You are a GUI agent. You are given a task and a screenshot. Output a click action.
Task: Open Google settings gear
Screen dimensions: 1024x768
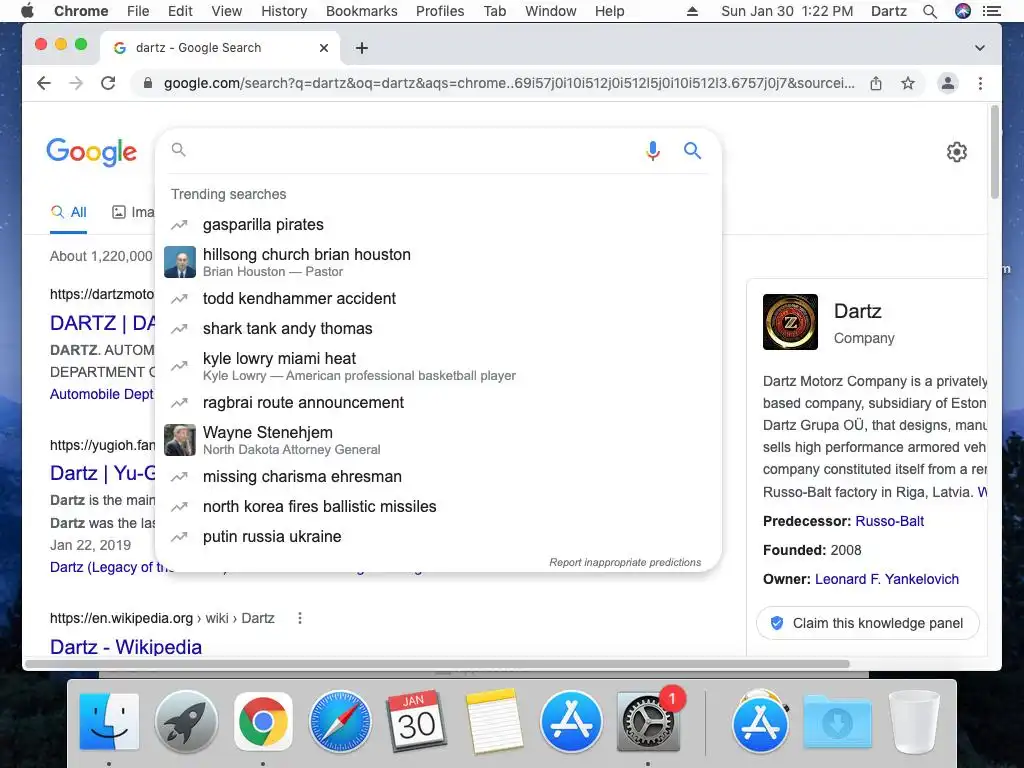pos(957,152)
